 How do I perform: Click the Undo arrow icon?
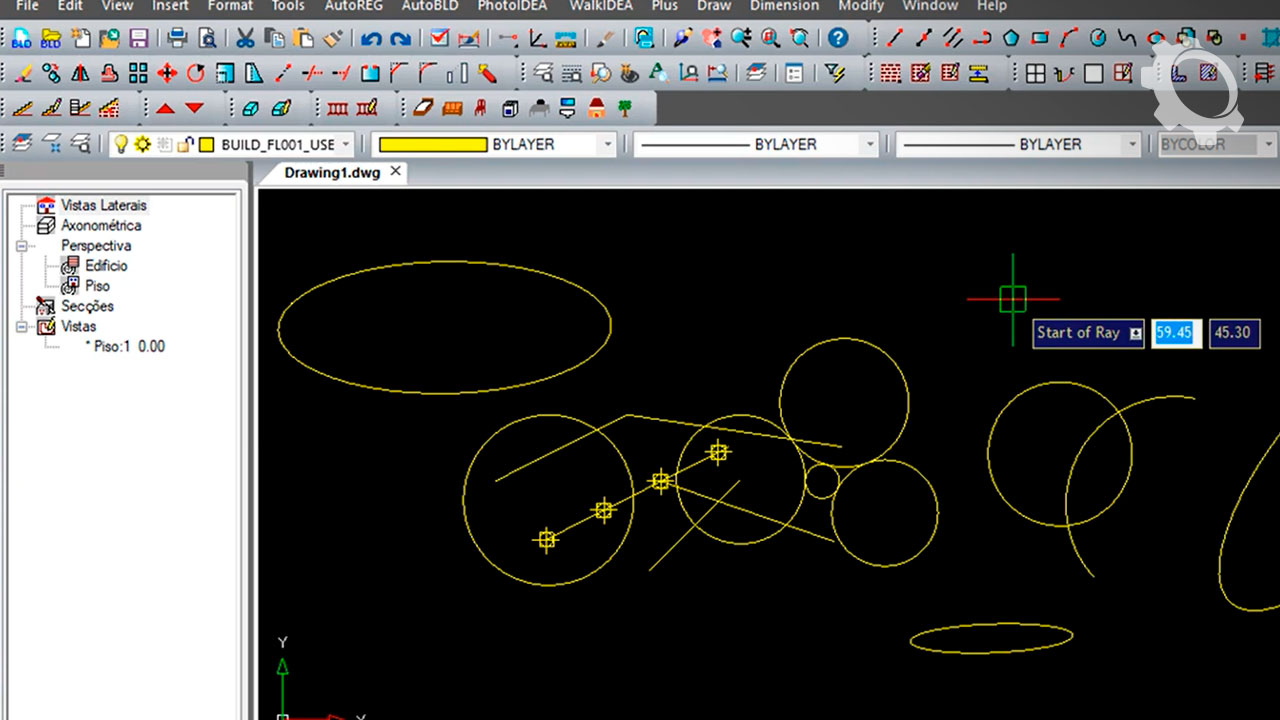[372, 39]
